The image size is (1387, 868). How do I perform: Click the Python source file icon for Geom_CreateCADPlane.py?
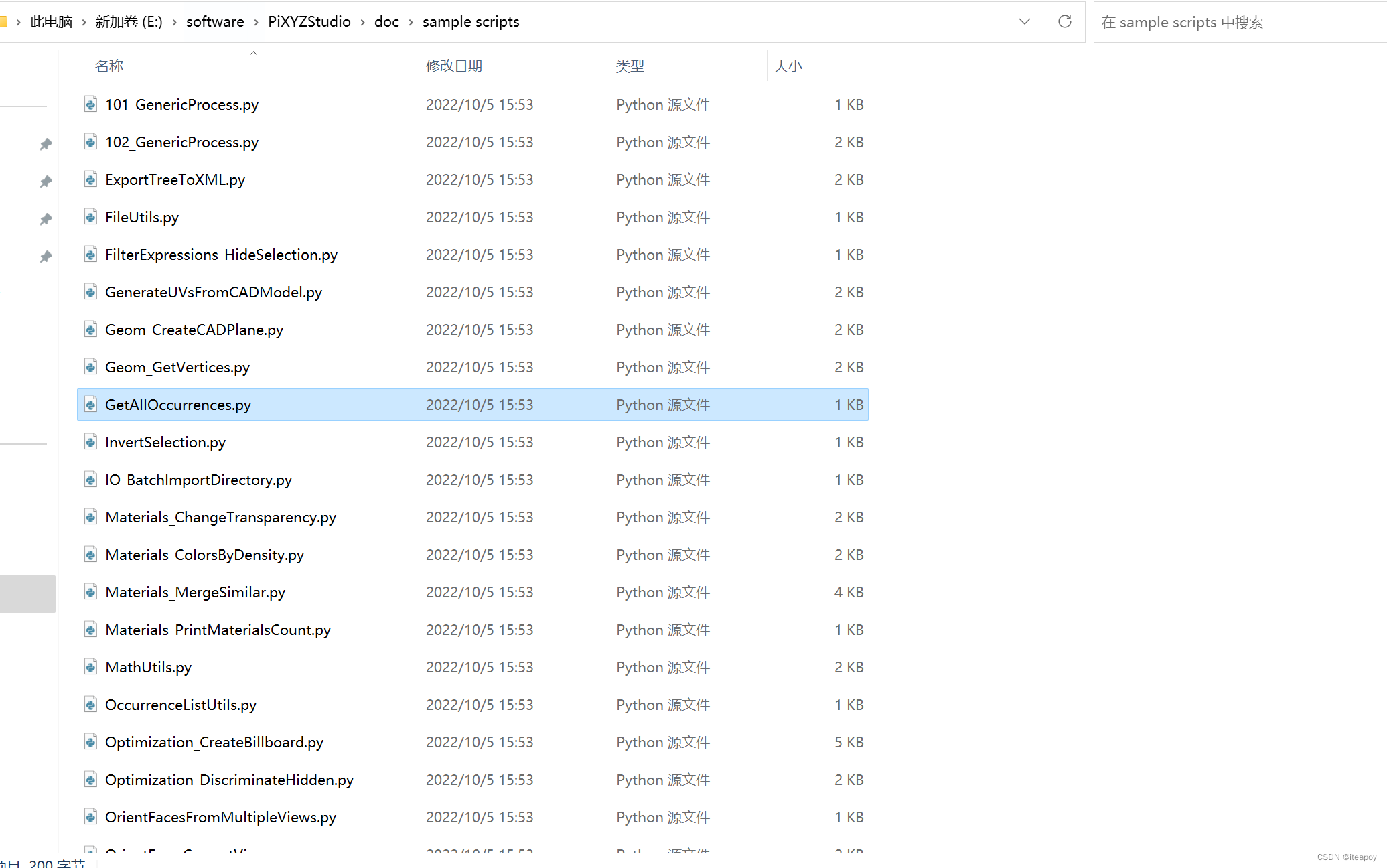(x=90, y=329)
